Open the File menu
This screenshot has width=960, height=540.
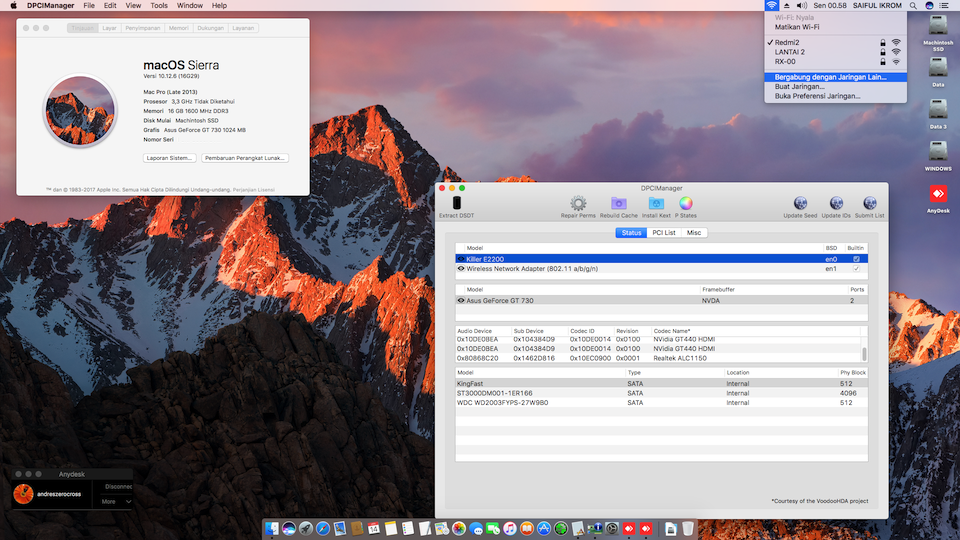tap(89, 6)
